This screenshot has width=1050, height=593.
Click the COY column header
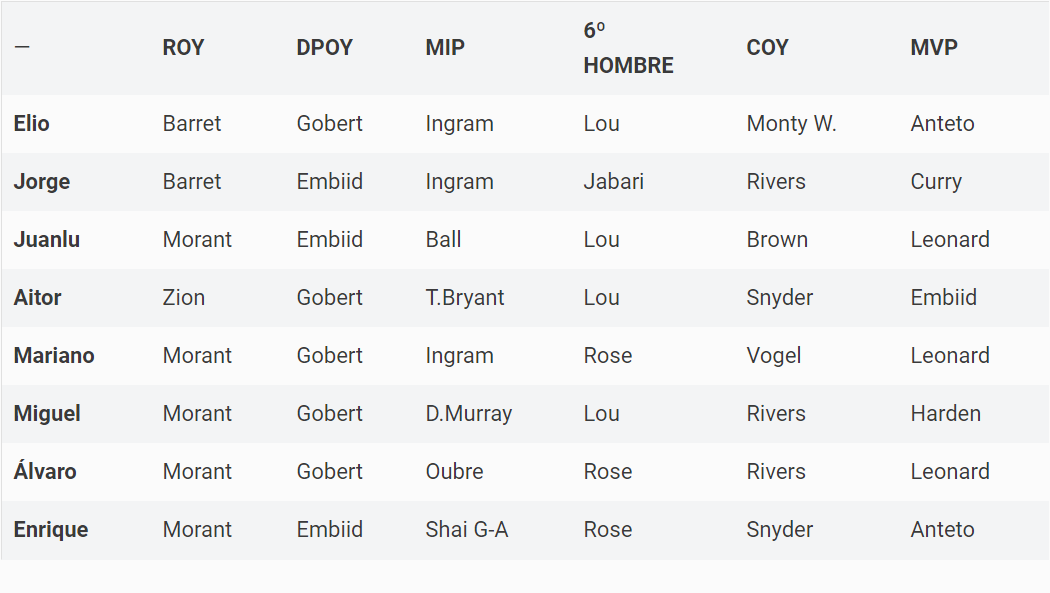pyautogui.click(x=767, y=48)
